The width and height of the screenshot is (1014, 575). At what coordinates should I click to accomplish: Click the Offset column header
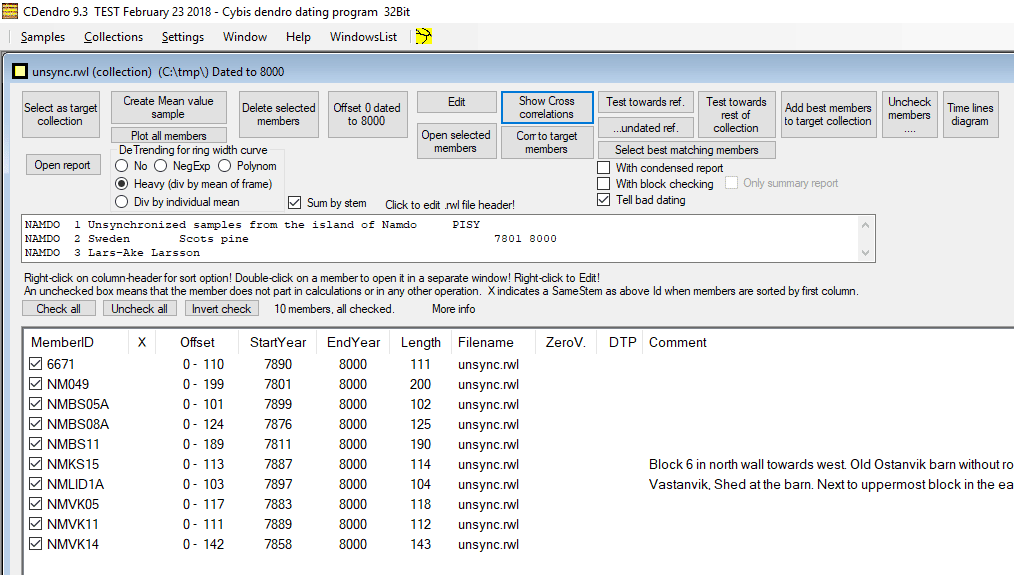point(197,342)
